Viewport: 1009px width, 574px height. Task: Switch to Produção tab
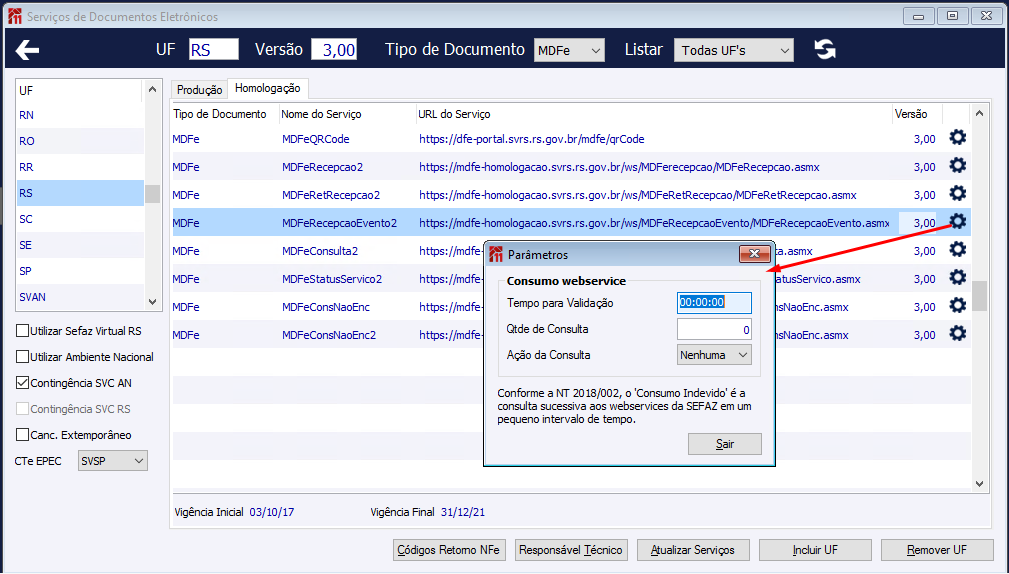pyautogui.click(x=199, y=90)
